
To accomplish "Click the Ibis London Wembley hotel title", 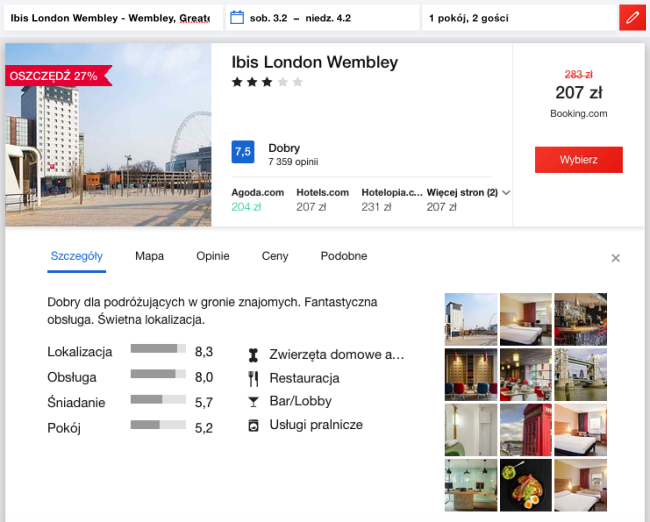I will 315,62.
